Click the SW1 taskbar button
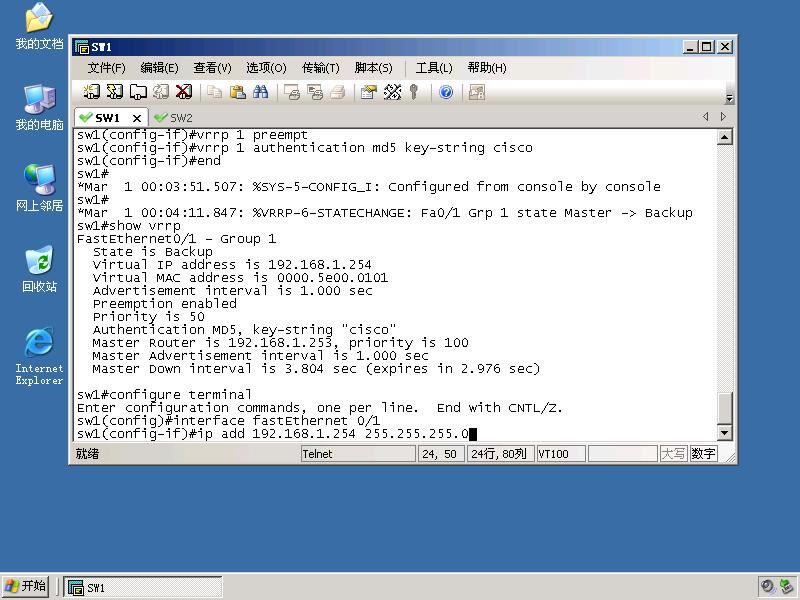This screenshot has height=600, width=800. pos(143,587)
